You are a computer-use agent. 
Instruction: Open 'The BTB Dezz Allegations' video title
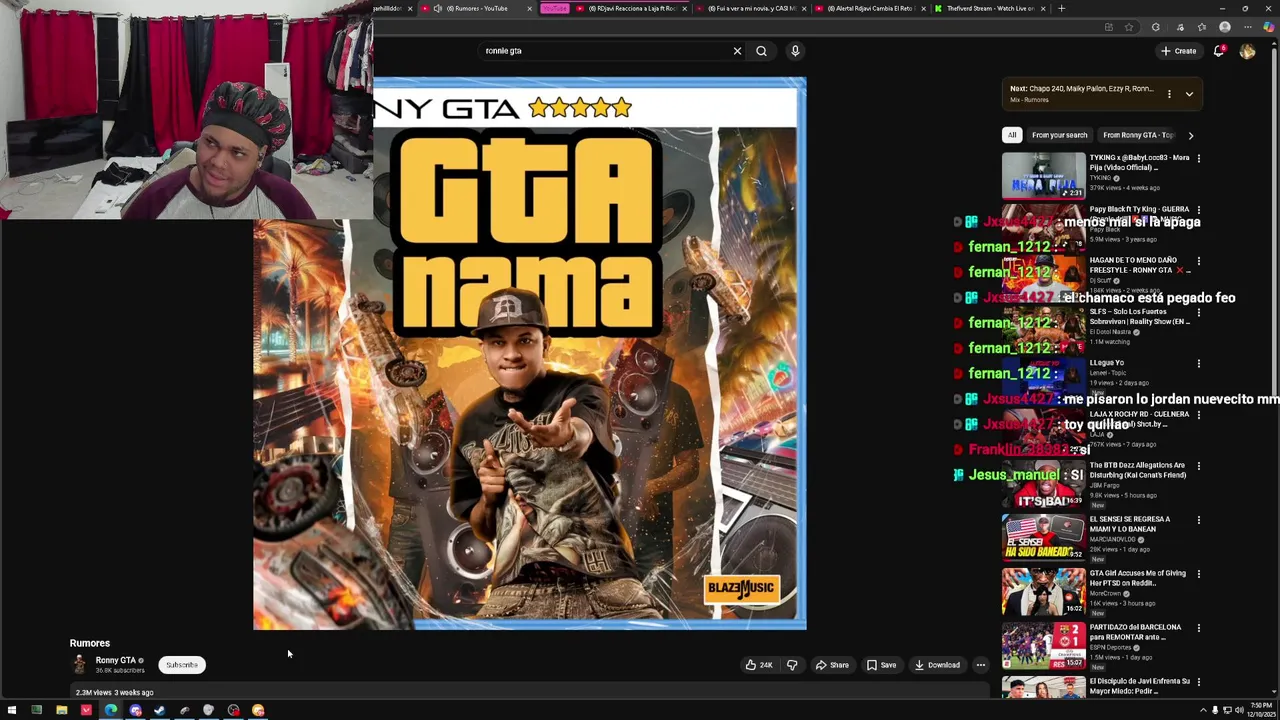pos(1138,470)
